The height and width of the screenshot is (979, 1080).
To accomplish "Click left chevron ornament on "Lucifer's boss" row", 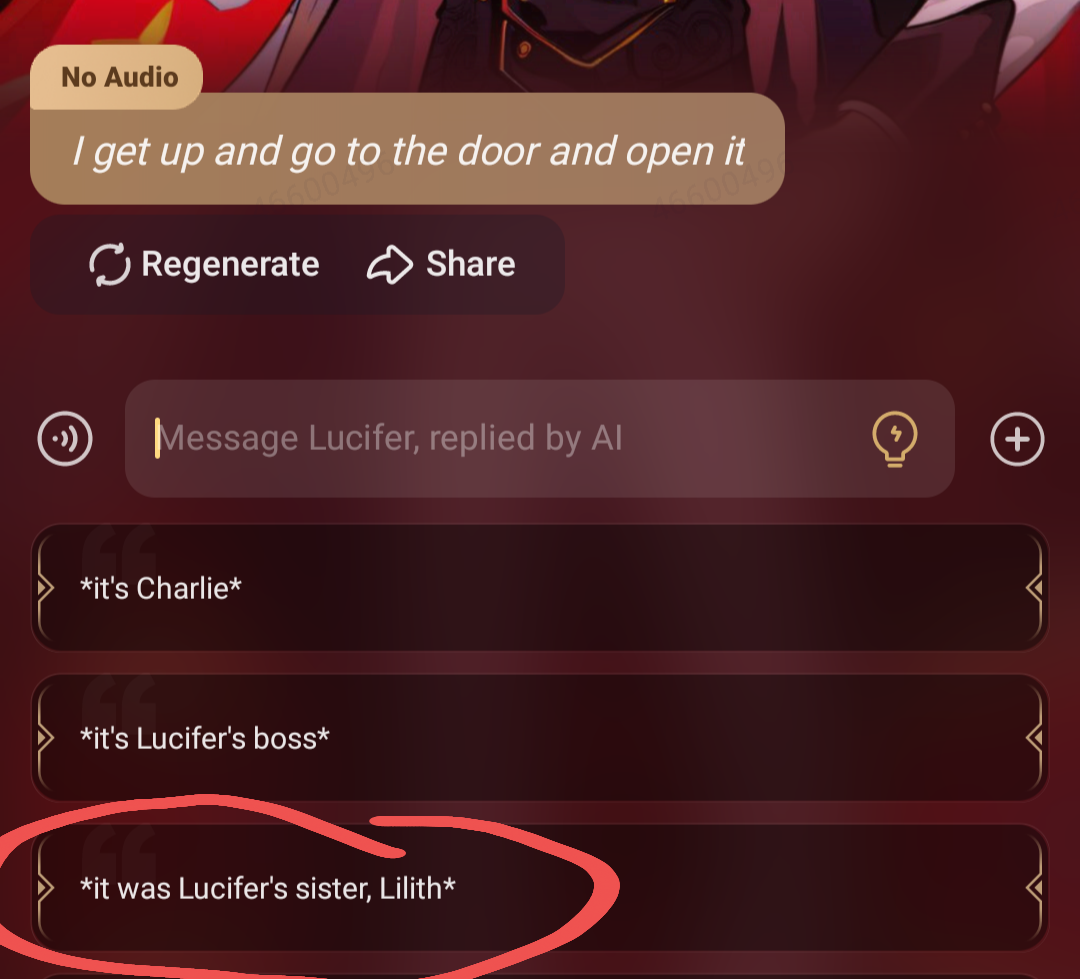I will coord(45,738).
